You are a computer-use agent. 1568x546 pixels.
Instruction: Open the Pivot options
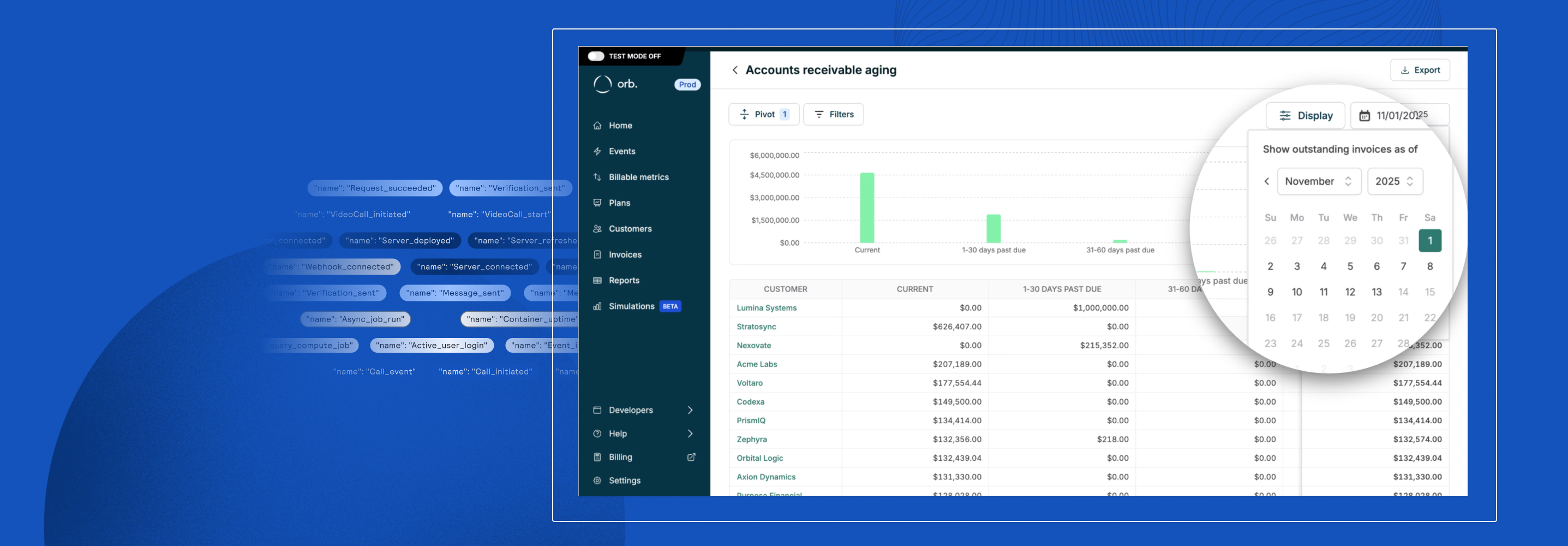(764, 115)
